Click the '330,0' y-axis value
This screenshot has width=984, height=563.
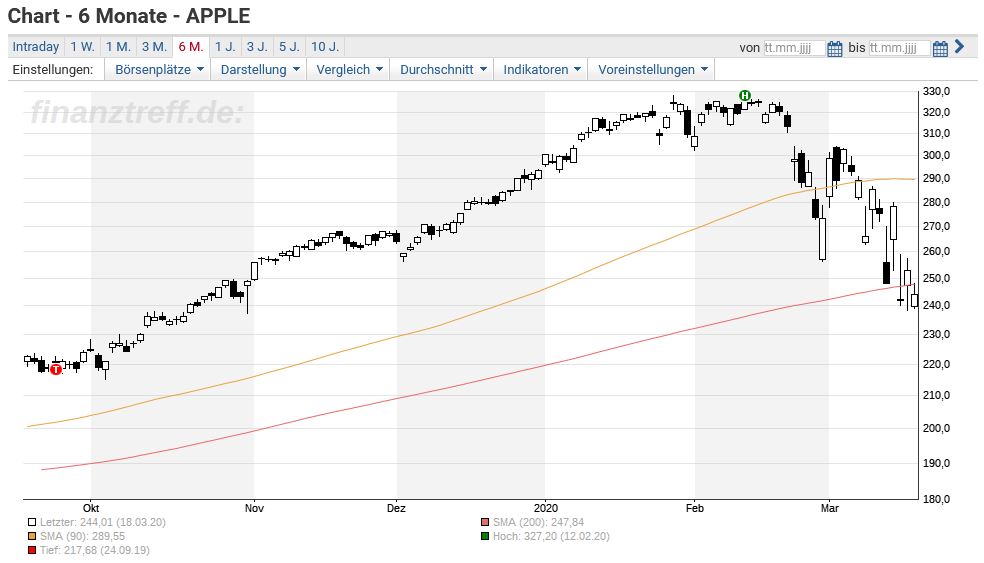point(936,92)
